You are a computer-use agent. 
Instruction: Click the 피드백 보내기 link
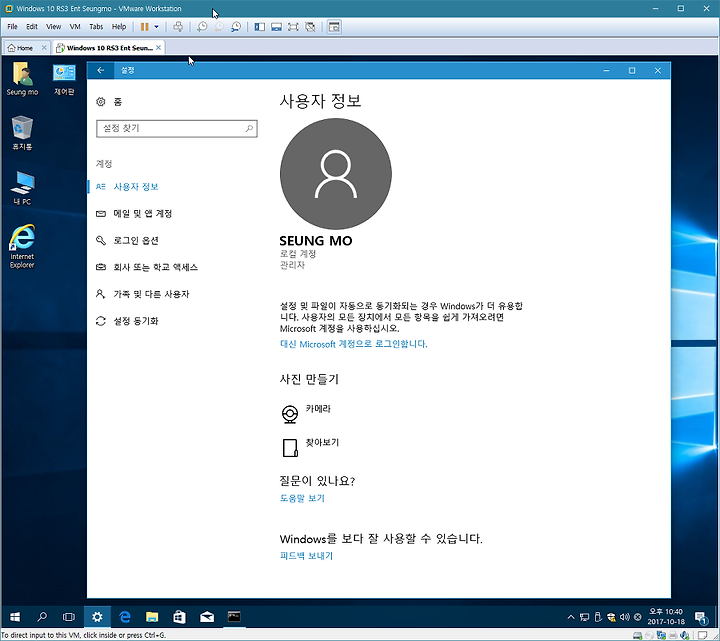(x=306, y=556)
